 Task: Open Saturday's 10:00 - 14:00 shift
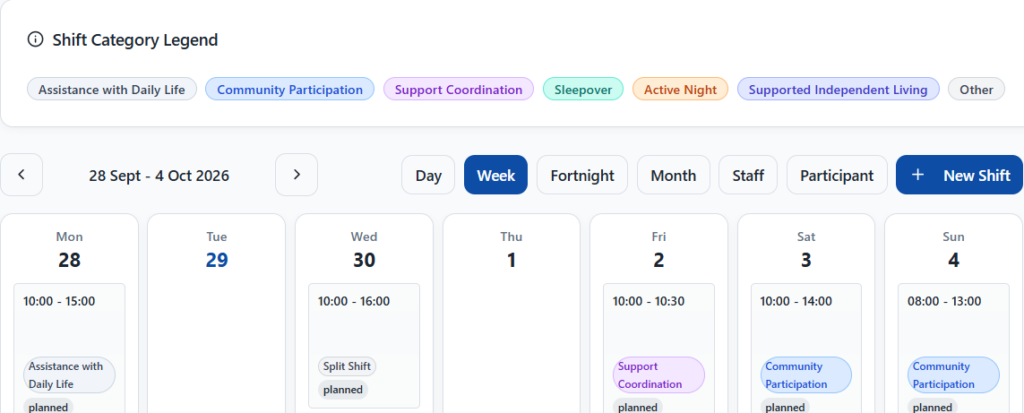(x=806, y=348)
